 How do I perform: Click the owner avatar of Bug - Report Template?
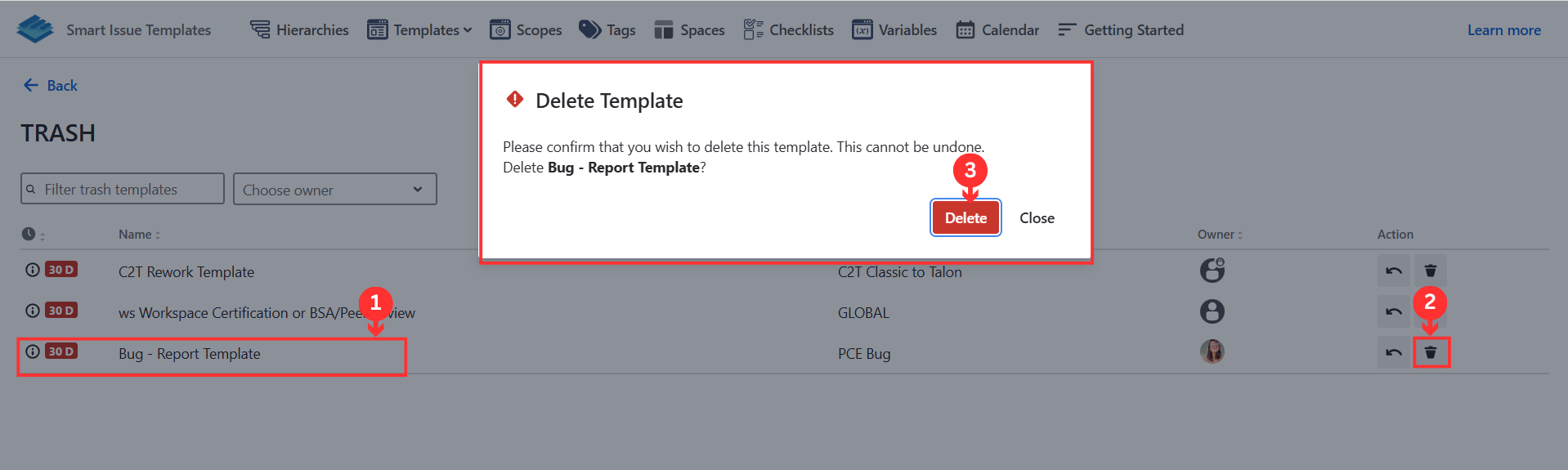click(1212, 351)
